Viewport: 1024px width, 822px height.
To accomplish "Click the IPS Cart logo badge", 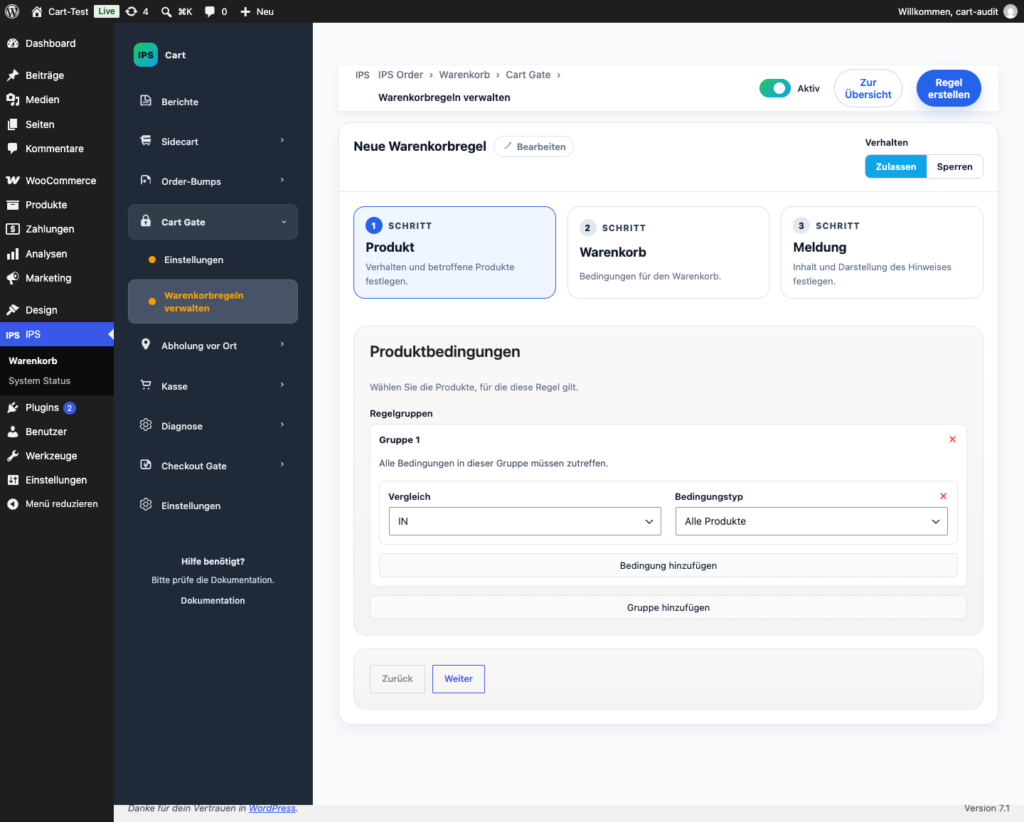I will 146,55.
